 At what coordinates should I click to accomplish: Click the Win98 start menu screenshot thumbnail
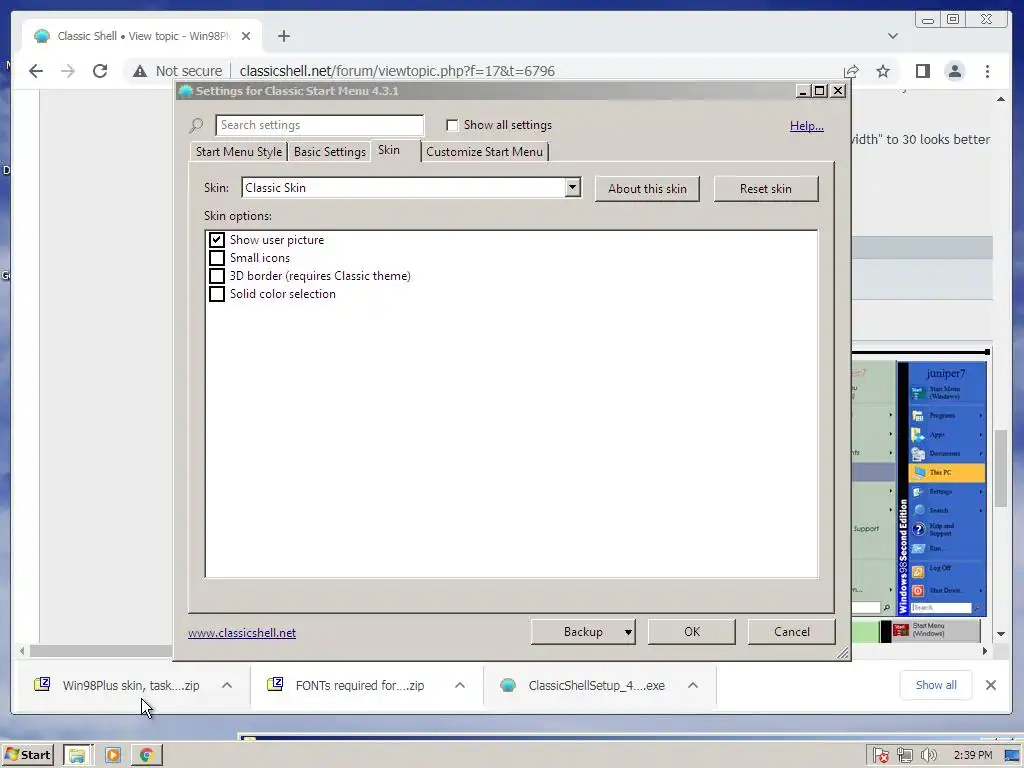pos(942,489)
